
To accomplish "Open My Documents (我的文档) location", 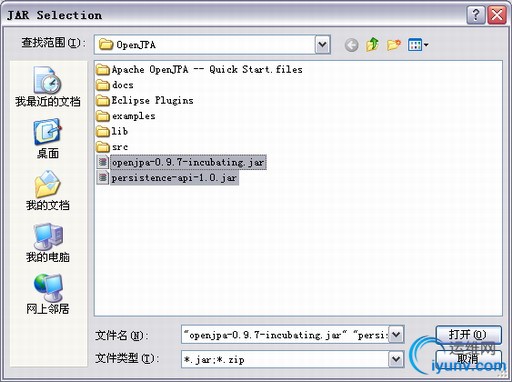I will [48, 191].
